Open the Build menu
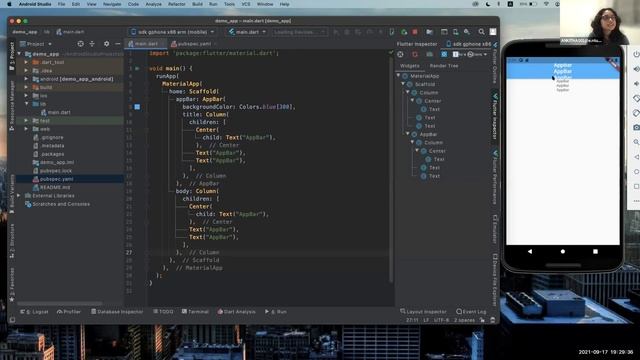640x360 pixels. click(x=198, y=4)
